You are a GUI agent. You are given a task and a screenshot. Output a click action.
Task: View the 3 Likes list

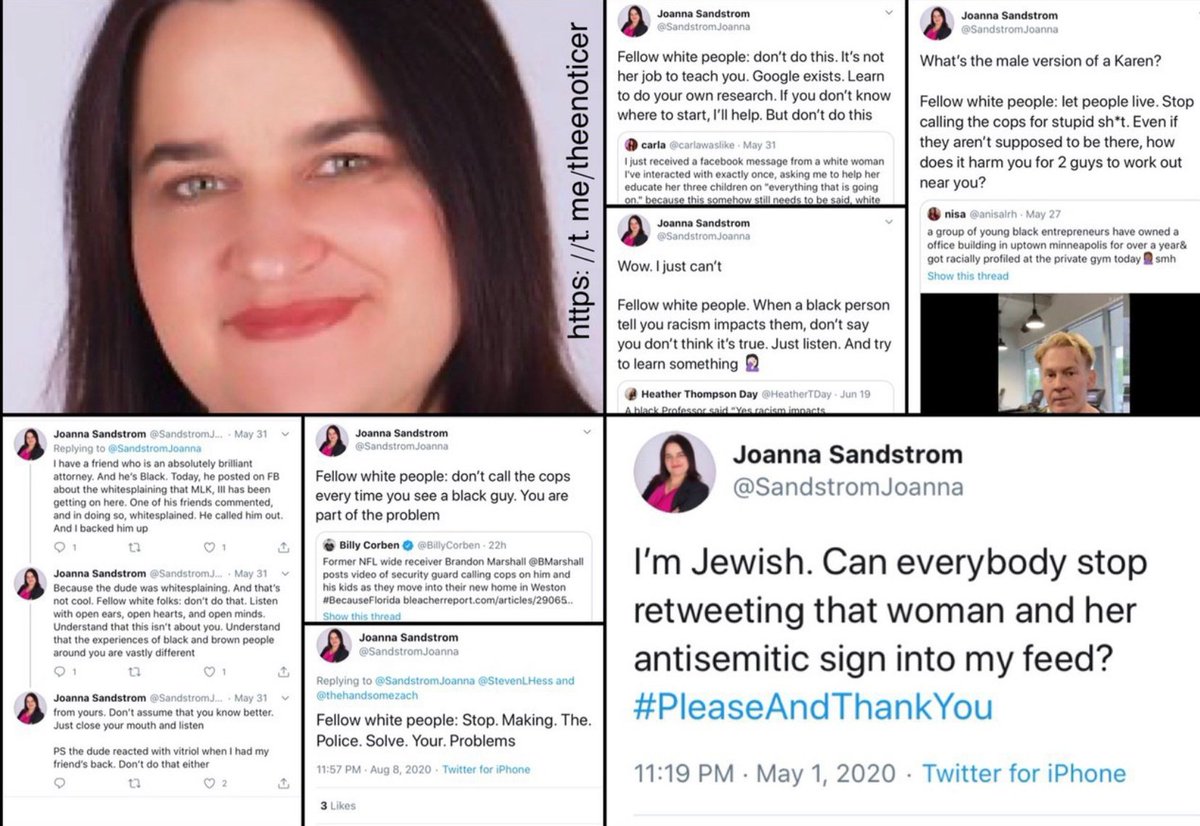pyautogui.click(x=337, y=805)
